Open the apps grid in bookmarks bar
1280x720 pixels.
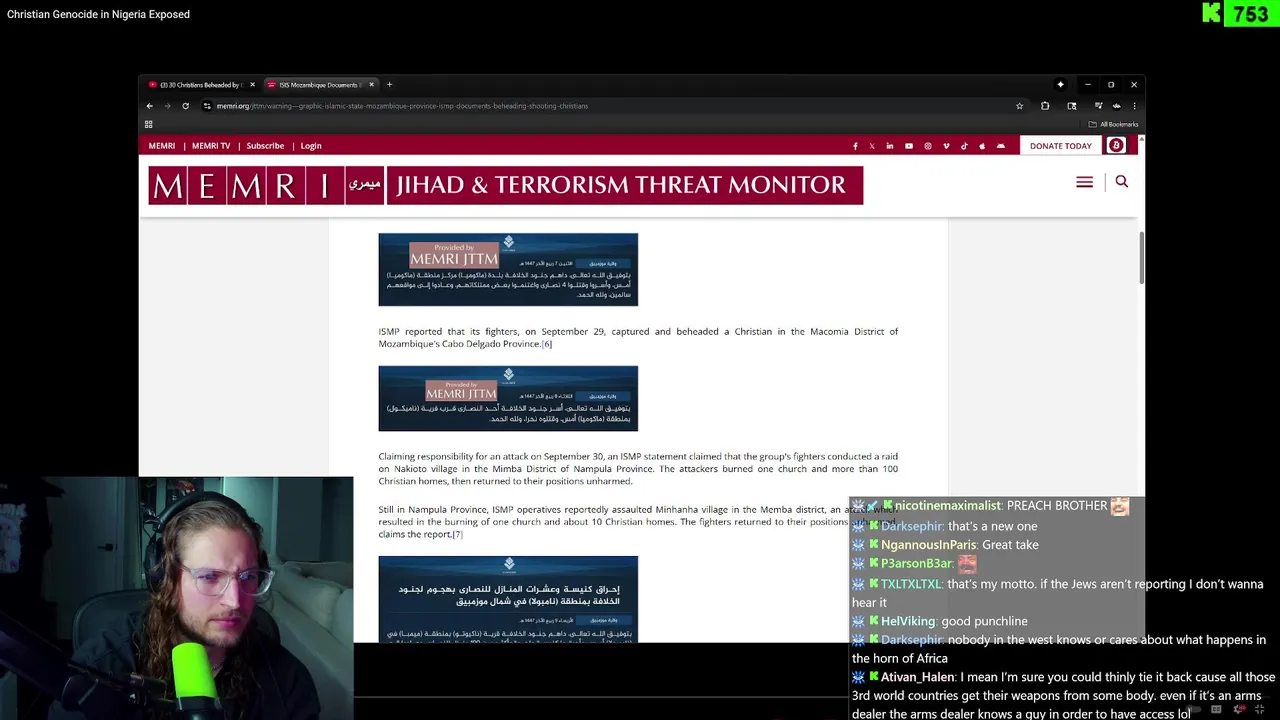(148, 124)
